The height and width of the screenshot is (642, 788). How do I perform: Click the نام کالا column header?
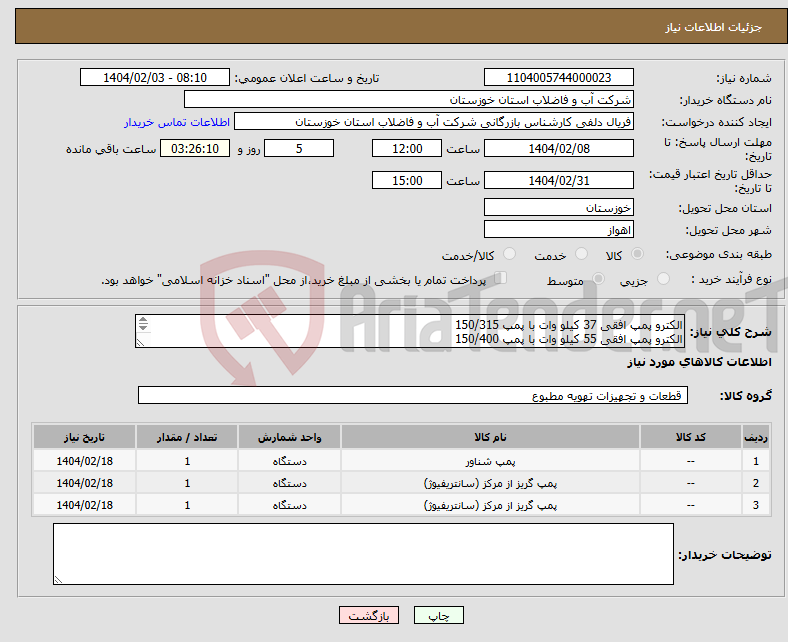490,438
